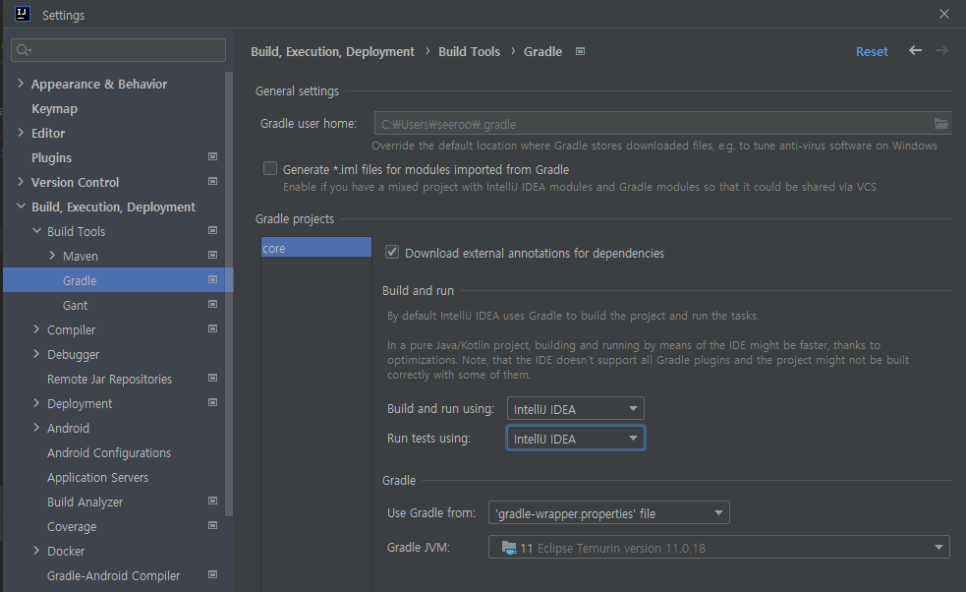The width and height of the screenshot is (966, 592).
Task: Click the JDK folder icon in Gradle JVM
Action: tap(509, 548)
